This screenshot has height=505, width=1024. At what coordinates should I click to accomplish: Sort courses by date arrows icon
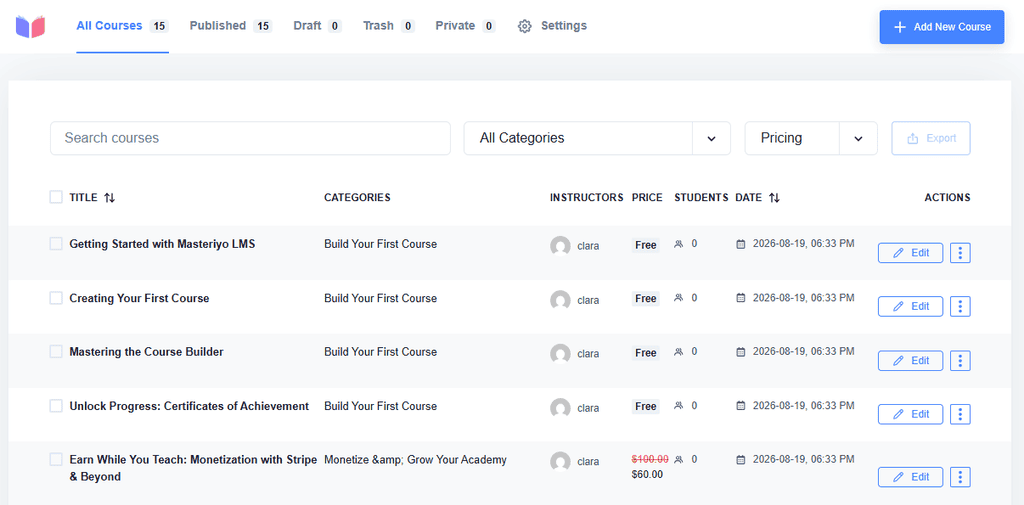tap(774, 197)
